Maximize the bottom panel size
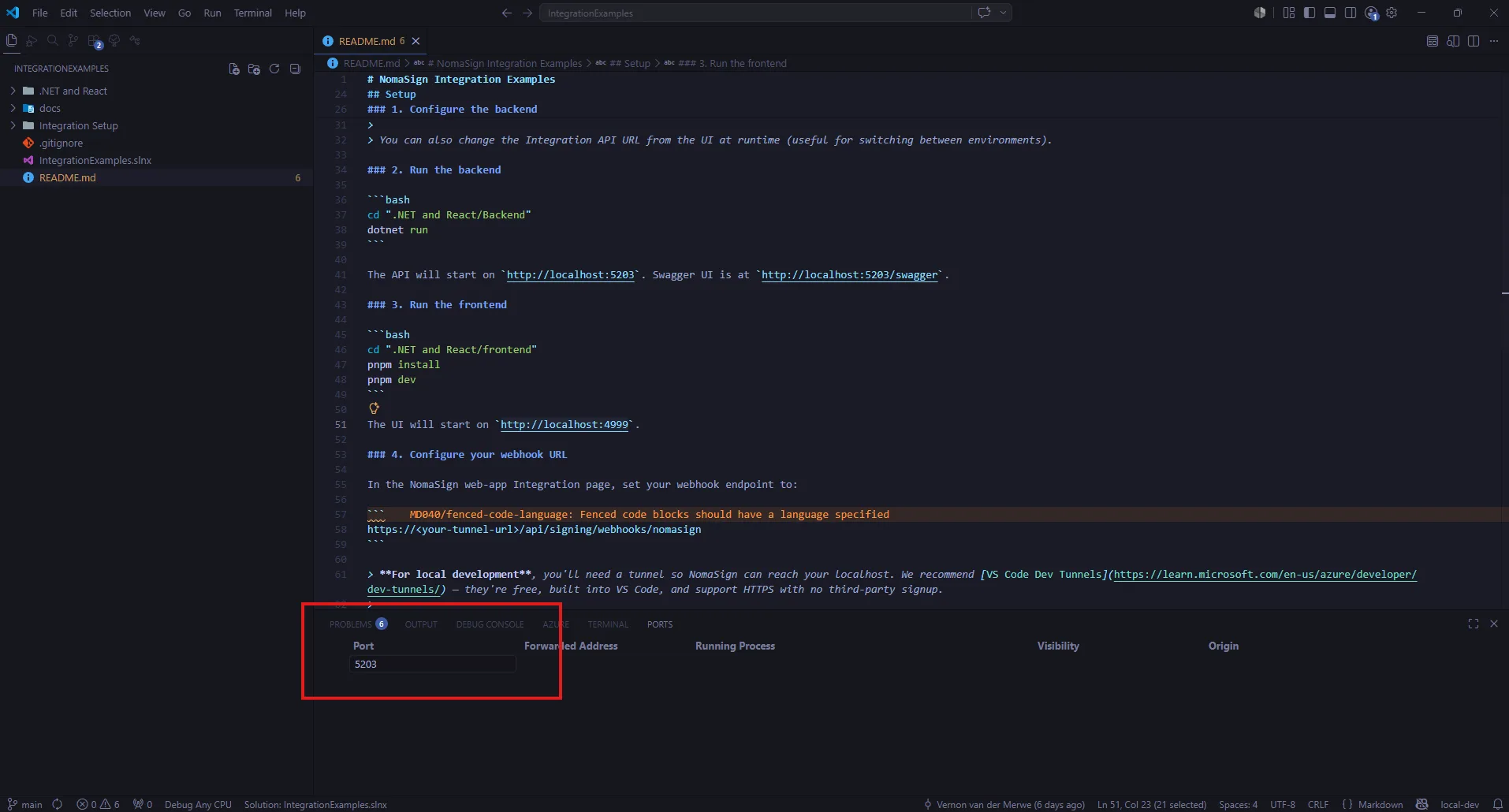 [1474, 624]
